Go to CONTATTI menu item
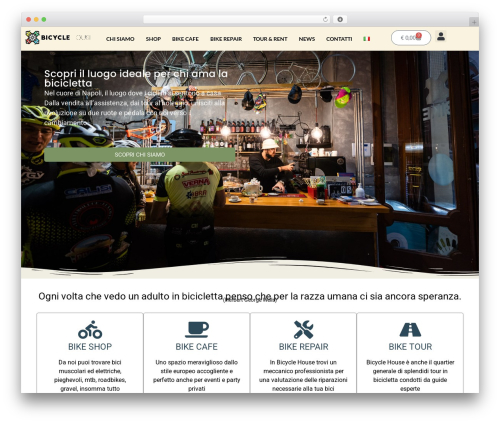Screen dimensions: 500x423 (339, 39)
